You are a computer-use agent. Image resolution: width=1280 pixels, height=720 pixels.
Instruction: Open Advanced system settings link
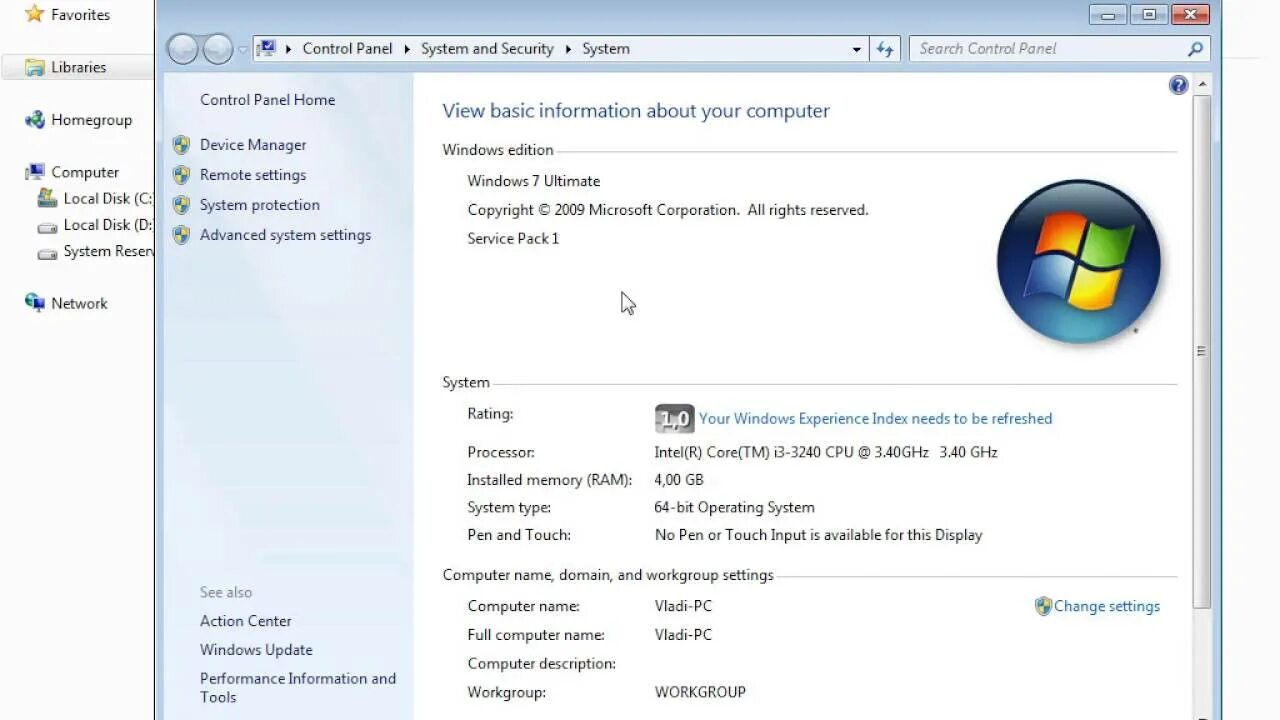point(285,235)
